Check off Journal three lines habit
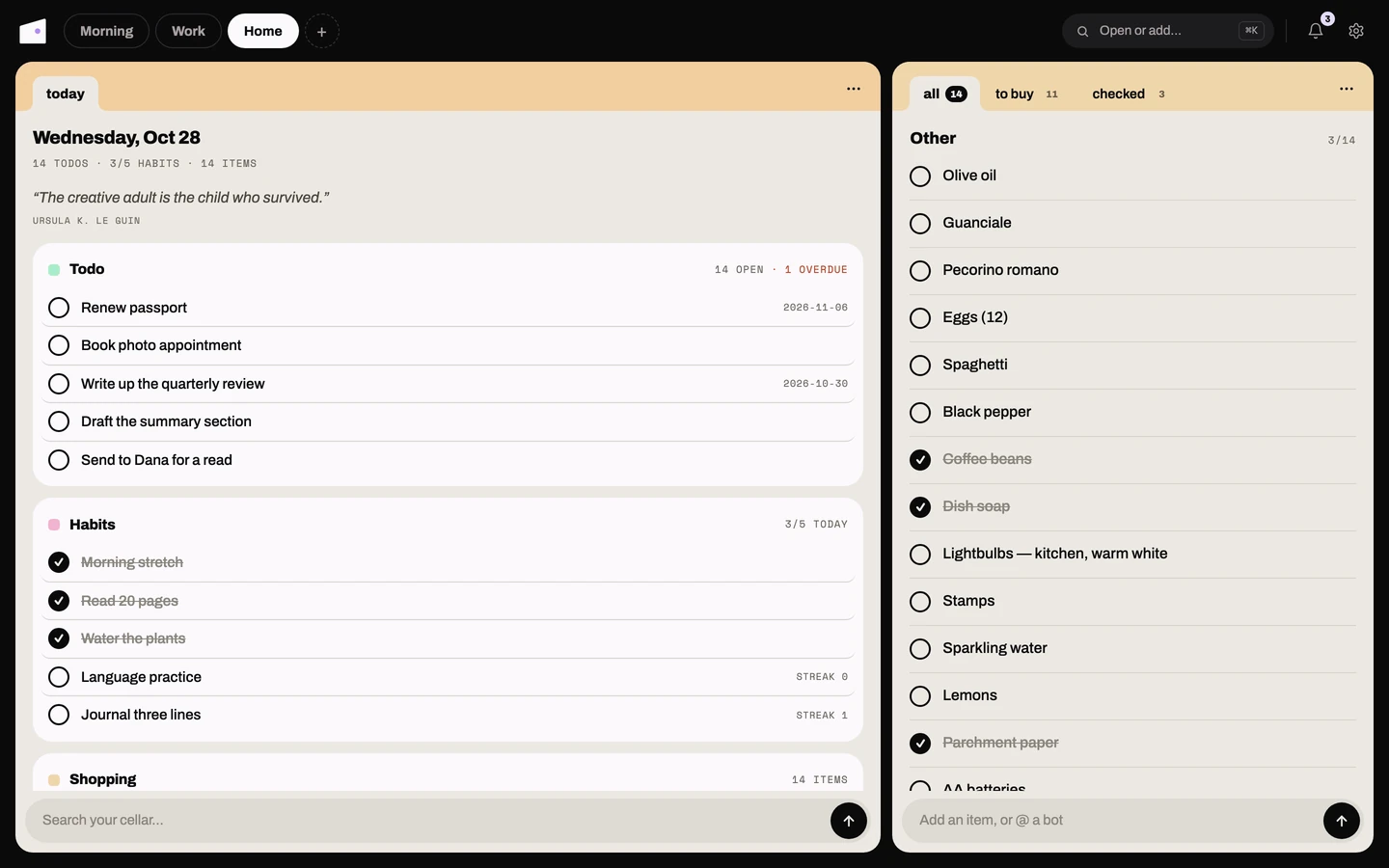This screenshot has height=868, width=1389. click(59, 715)
